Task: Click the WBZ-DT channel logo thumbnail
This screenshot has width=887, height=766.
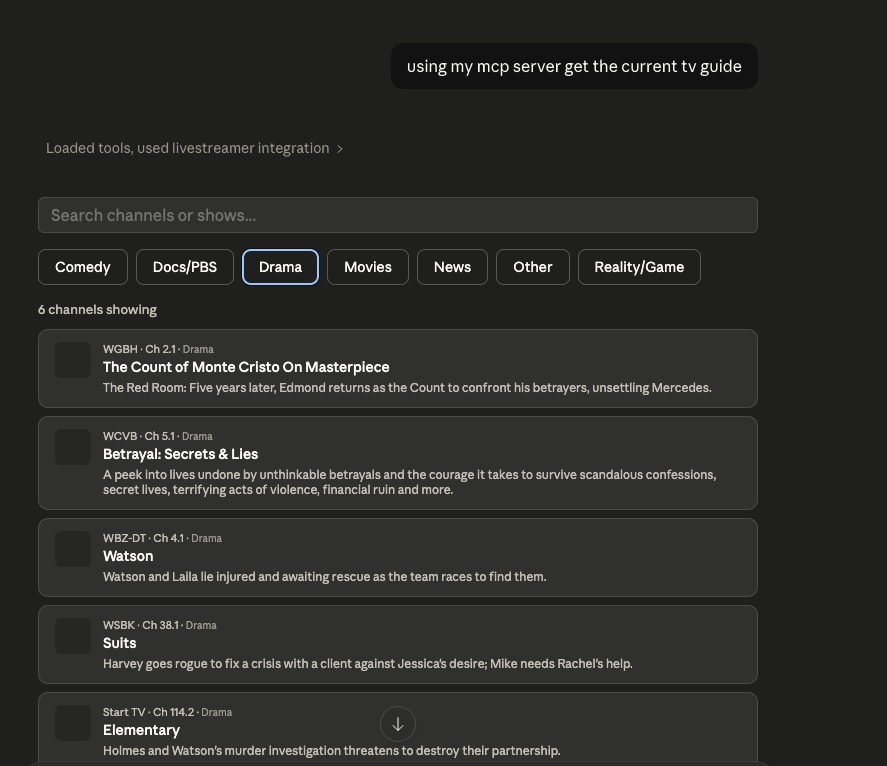Action: [73, 549]
